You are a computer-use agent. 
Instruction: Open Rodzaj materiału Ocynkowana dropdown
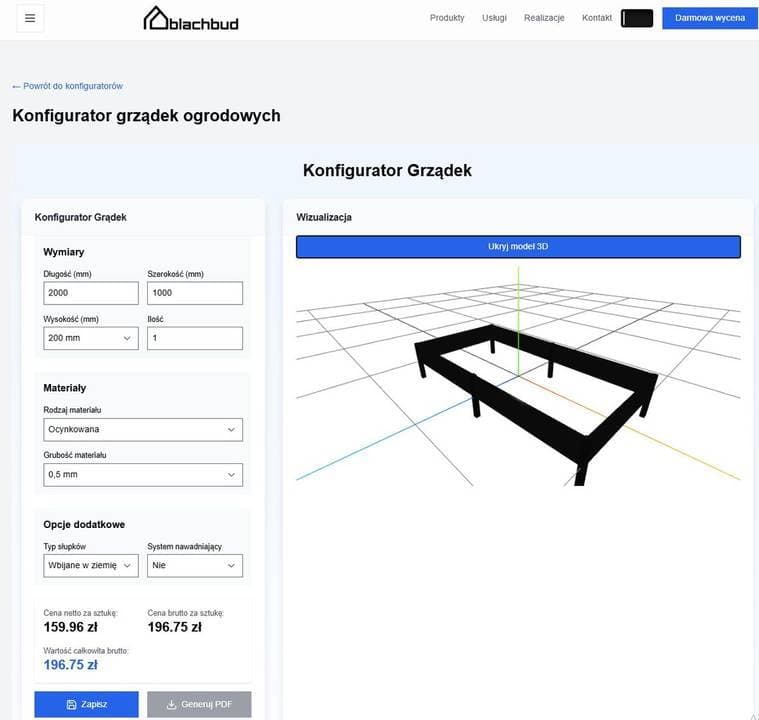(143, 429)
